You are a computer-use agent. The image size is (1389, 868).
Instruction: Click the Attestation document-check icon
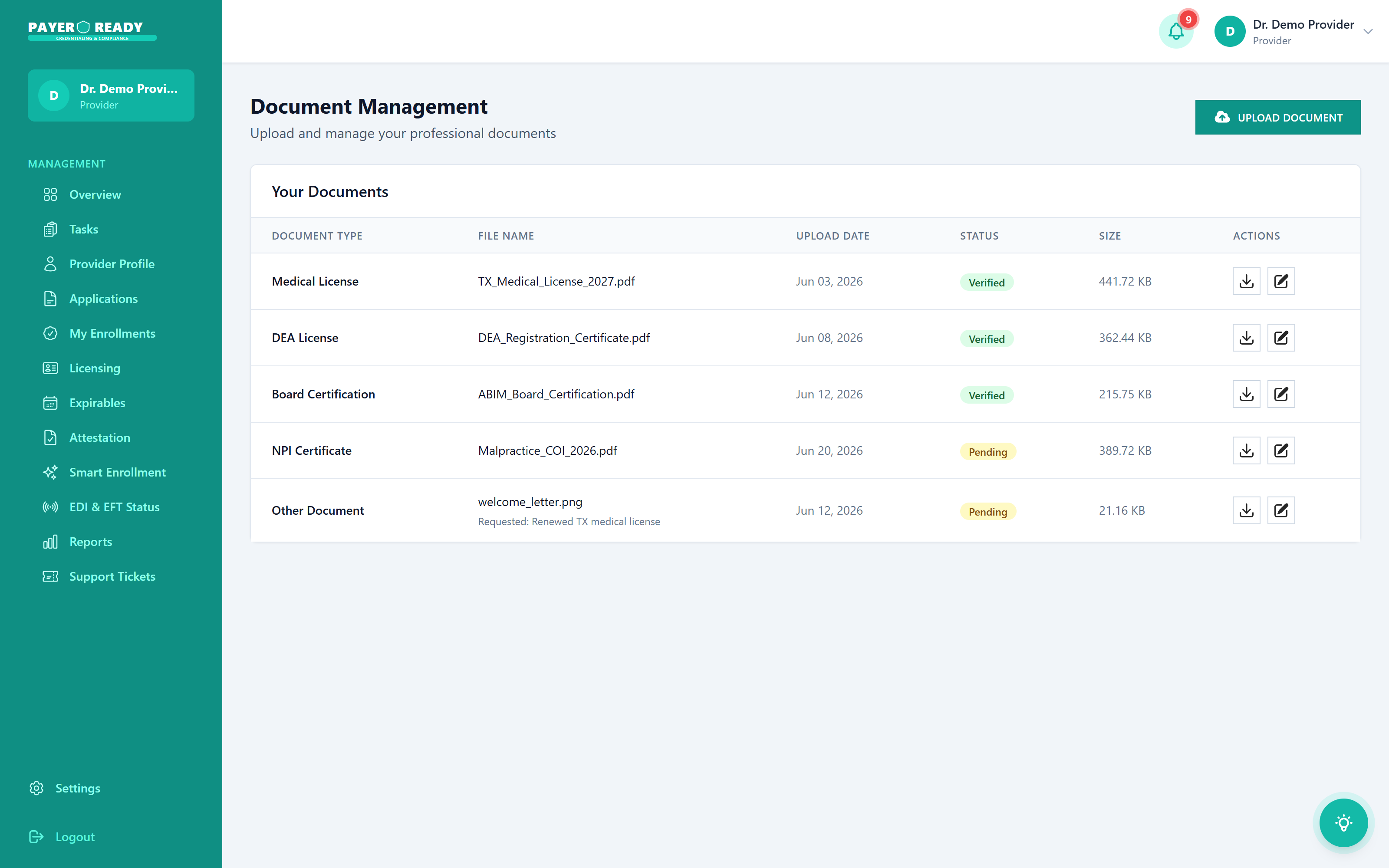50,437
